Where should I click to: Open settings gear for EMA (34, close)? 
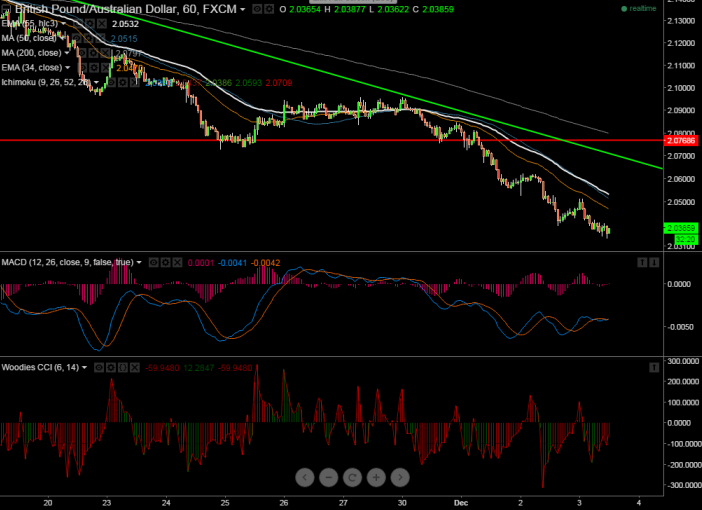[94, 68]
